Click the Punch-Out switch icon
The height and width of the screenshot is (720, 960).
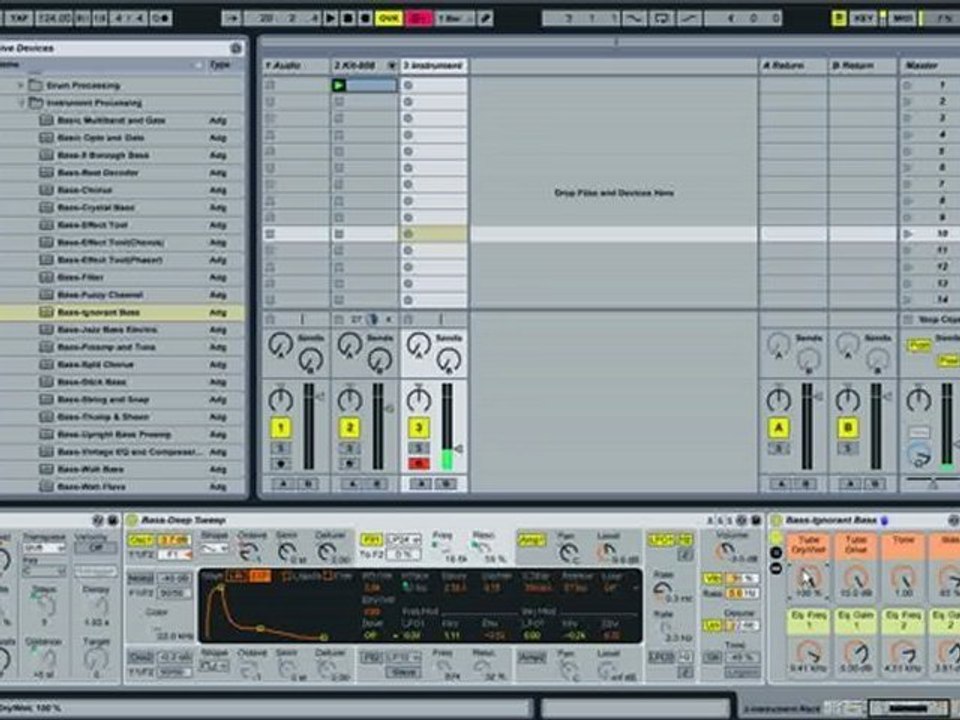[x=689, y=18]
